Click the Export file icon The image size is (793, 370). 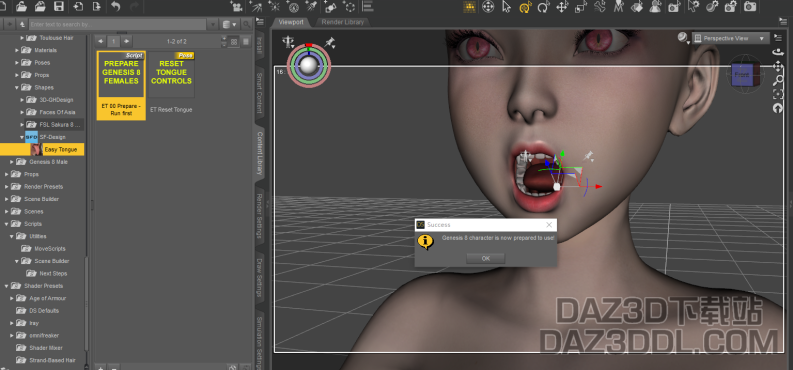pos(97,6)
